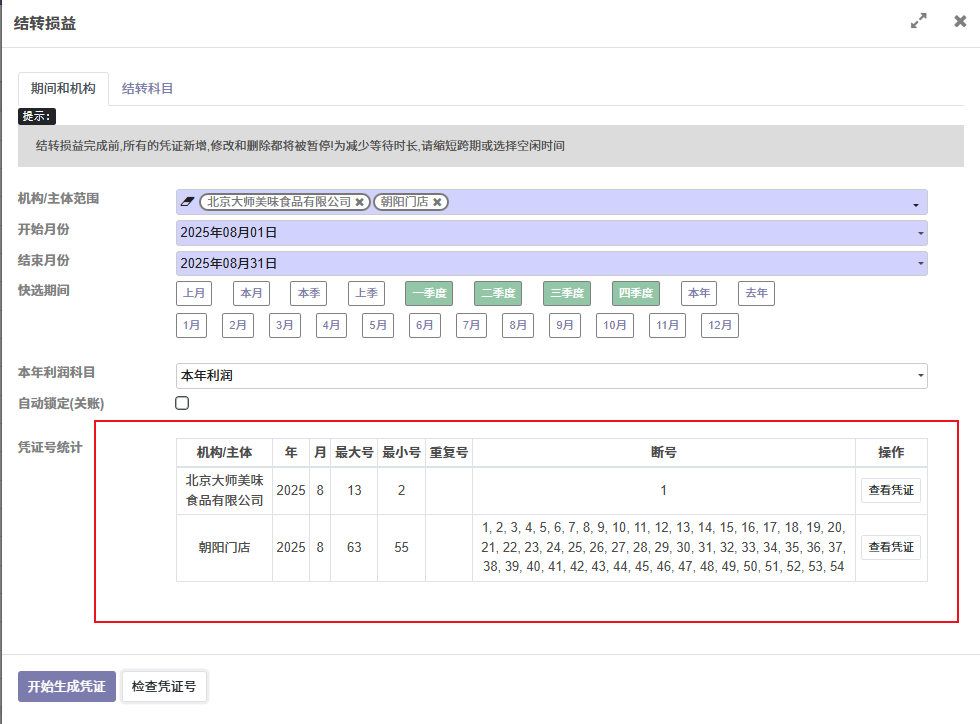The height and width of the screenshot is (724, 980).
Task: Click the 开始生成凭证 button
Action: point(67,687)
